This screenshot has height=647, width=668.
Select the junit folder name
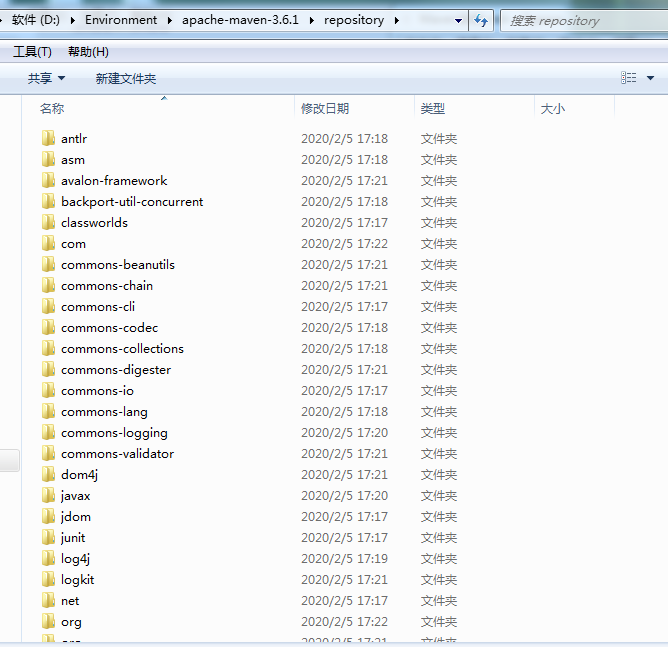[x=73, y=538]
